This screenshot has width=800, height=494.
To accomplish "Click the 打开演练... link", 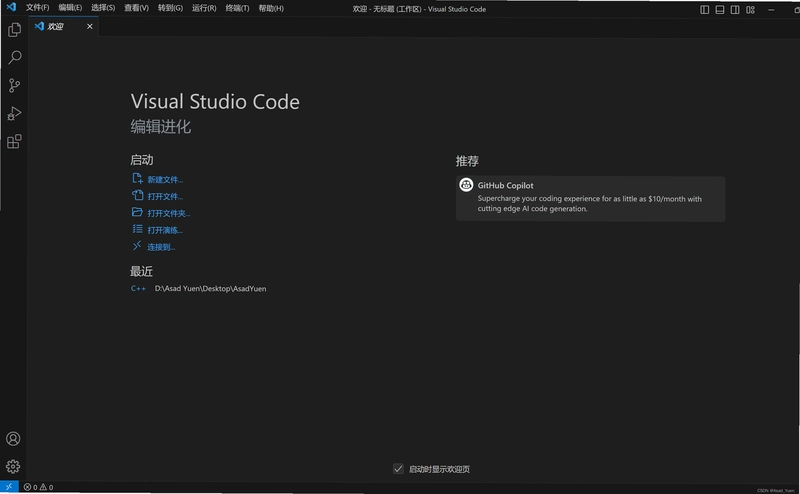I will (165, 230).
